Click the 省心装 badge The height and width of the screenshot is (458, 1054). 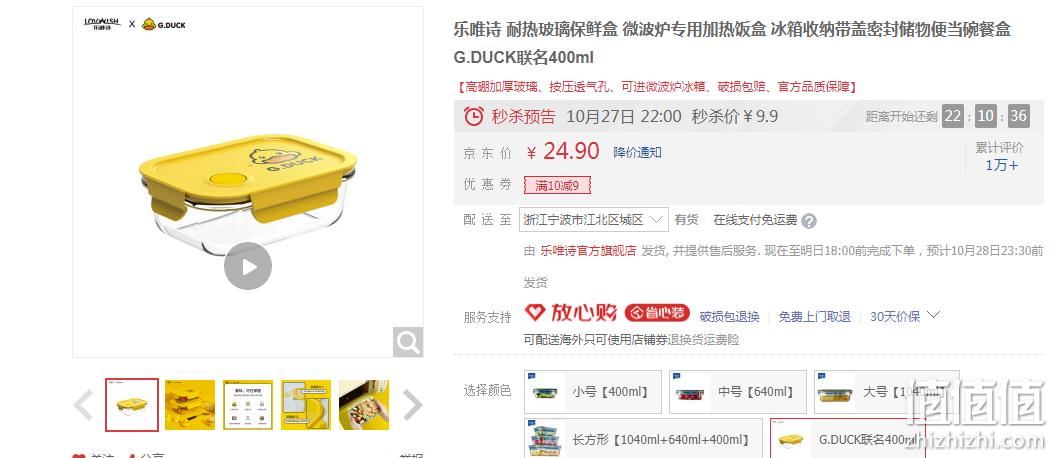click(657, 313)
